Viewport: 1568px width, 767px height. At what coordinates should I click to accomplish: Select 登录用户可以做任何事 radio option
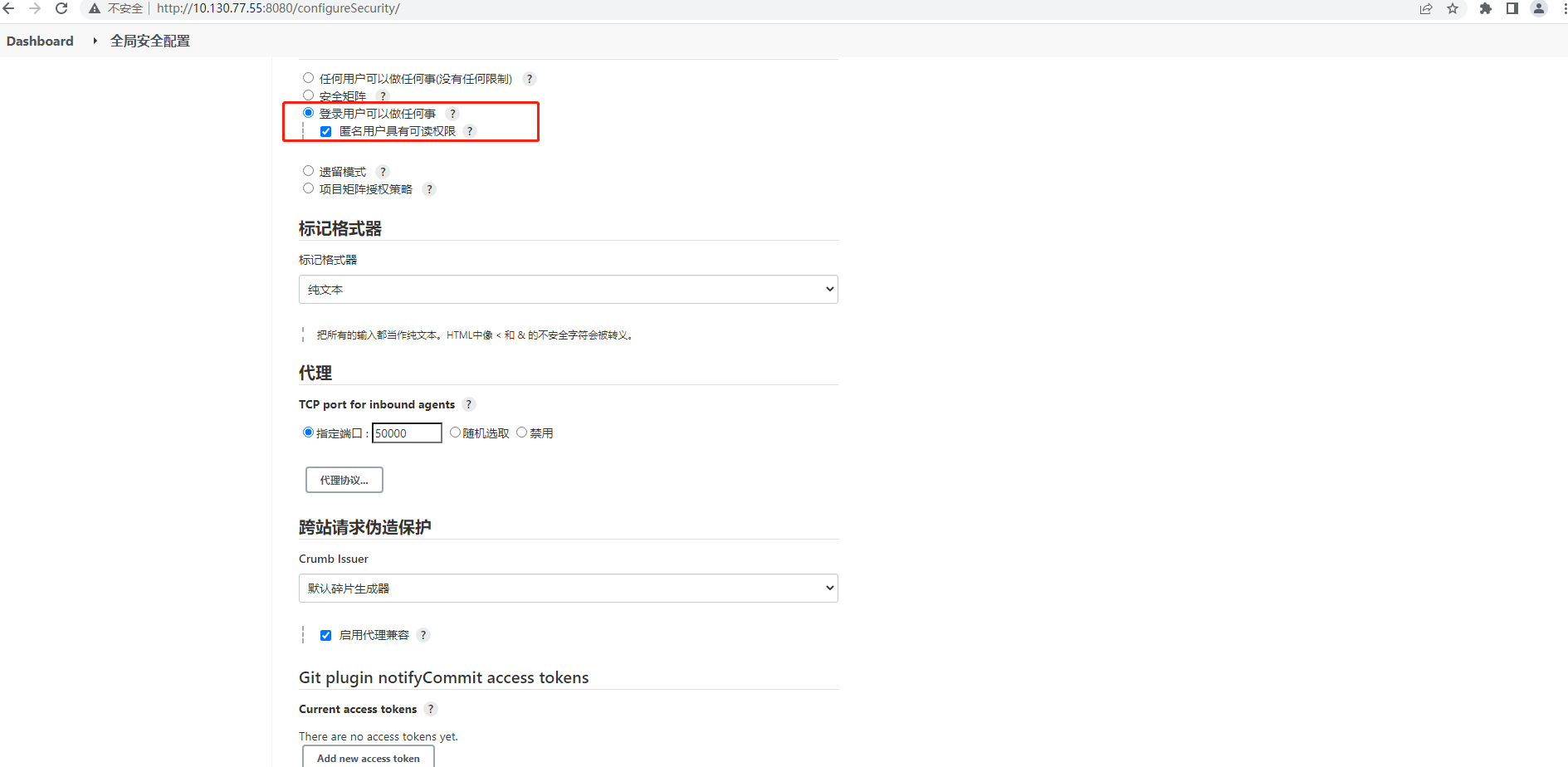308,113
